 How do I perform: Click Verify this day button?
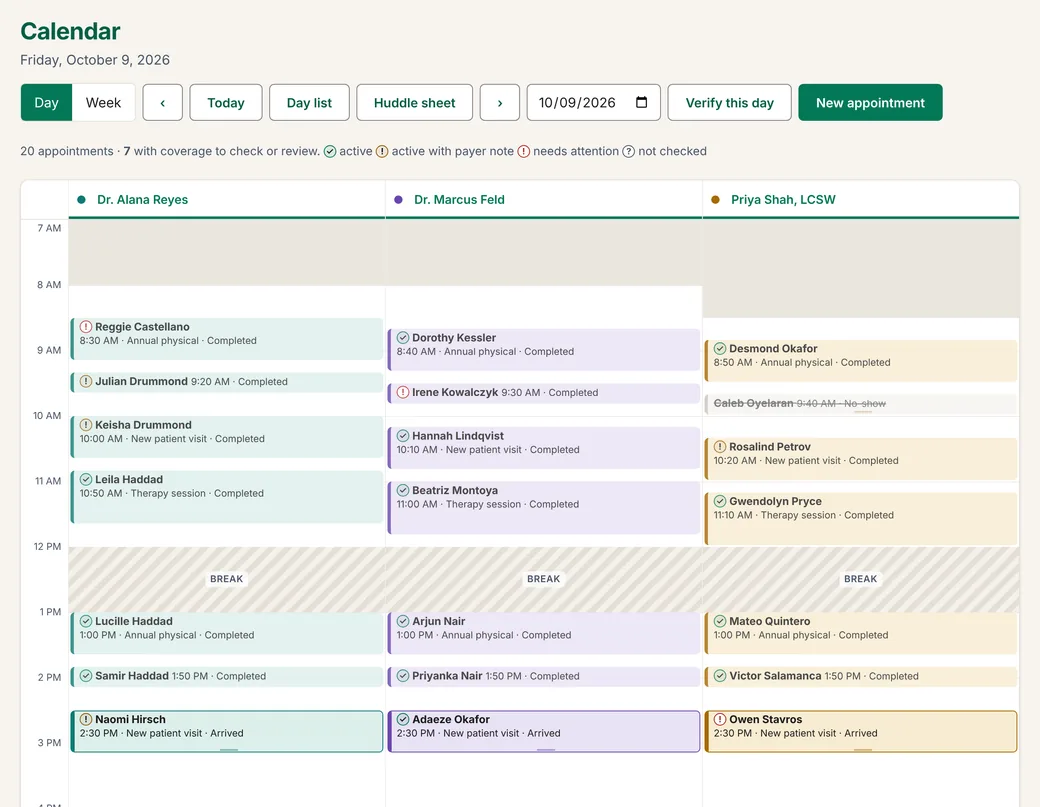[730, 103]
